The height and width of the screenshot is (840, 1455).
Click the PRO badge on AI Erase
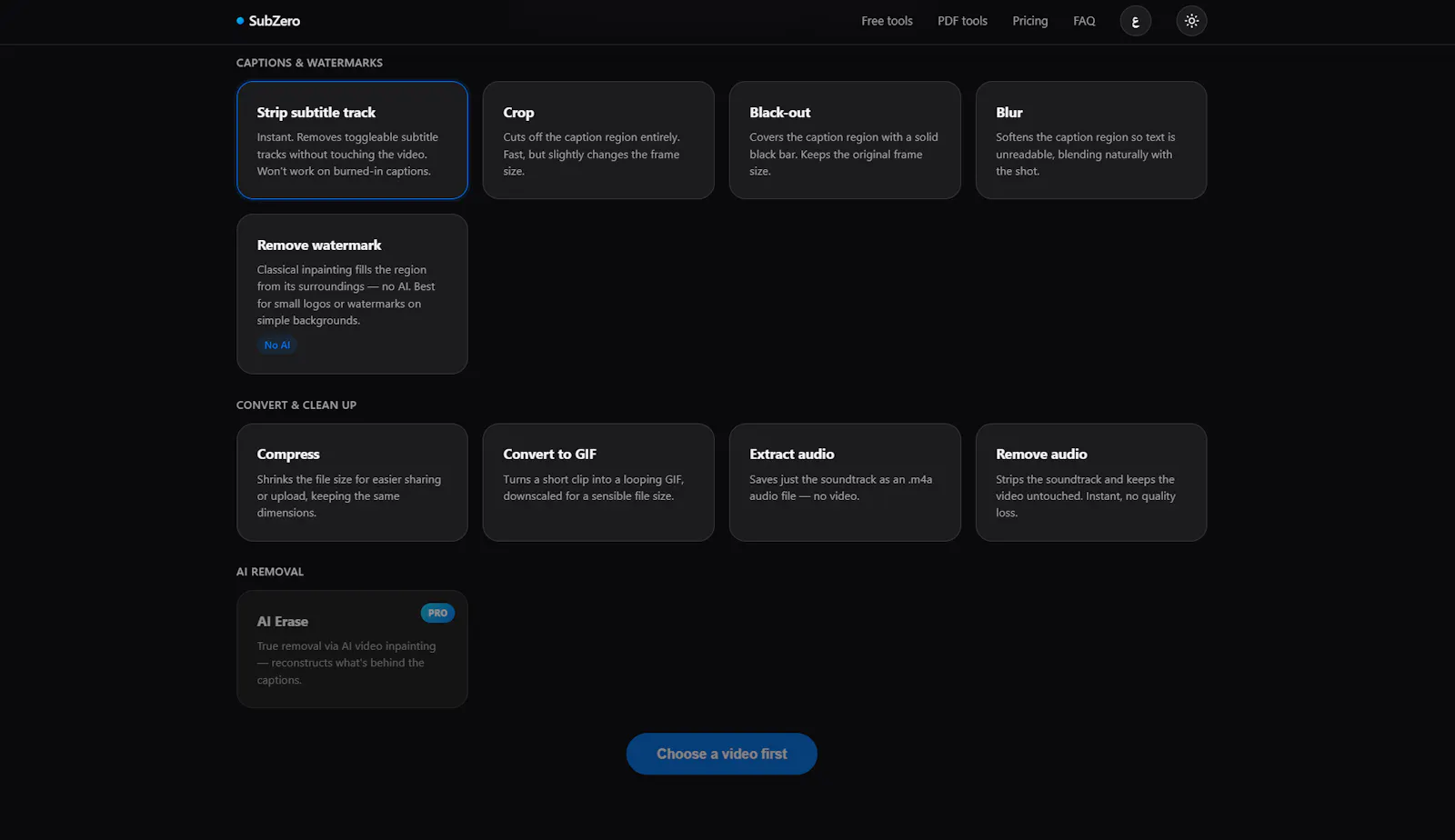437,613
